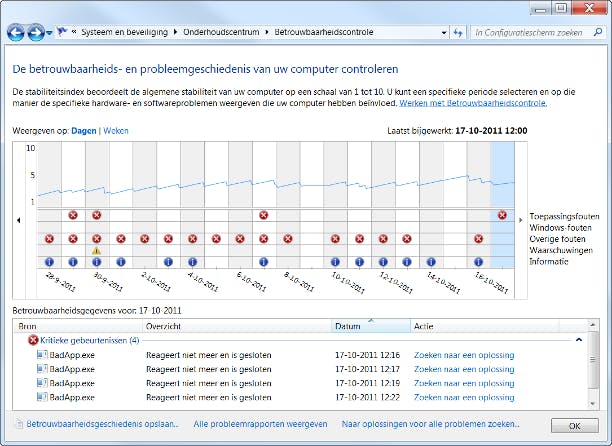Open the recent pages dropdown next to Forward
Image resolution: width=612 pixels, height=446 pixels.
[49, 33]
